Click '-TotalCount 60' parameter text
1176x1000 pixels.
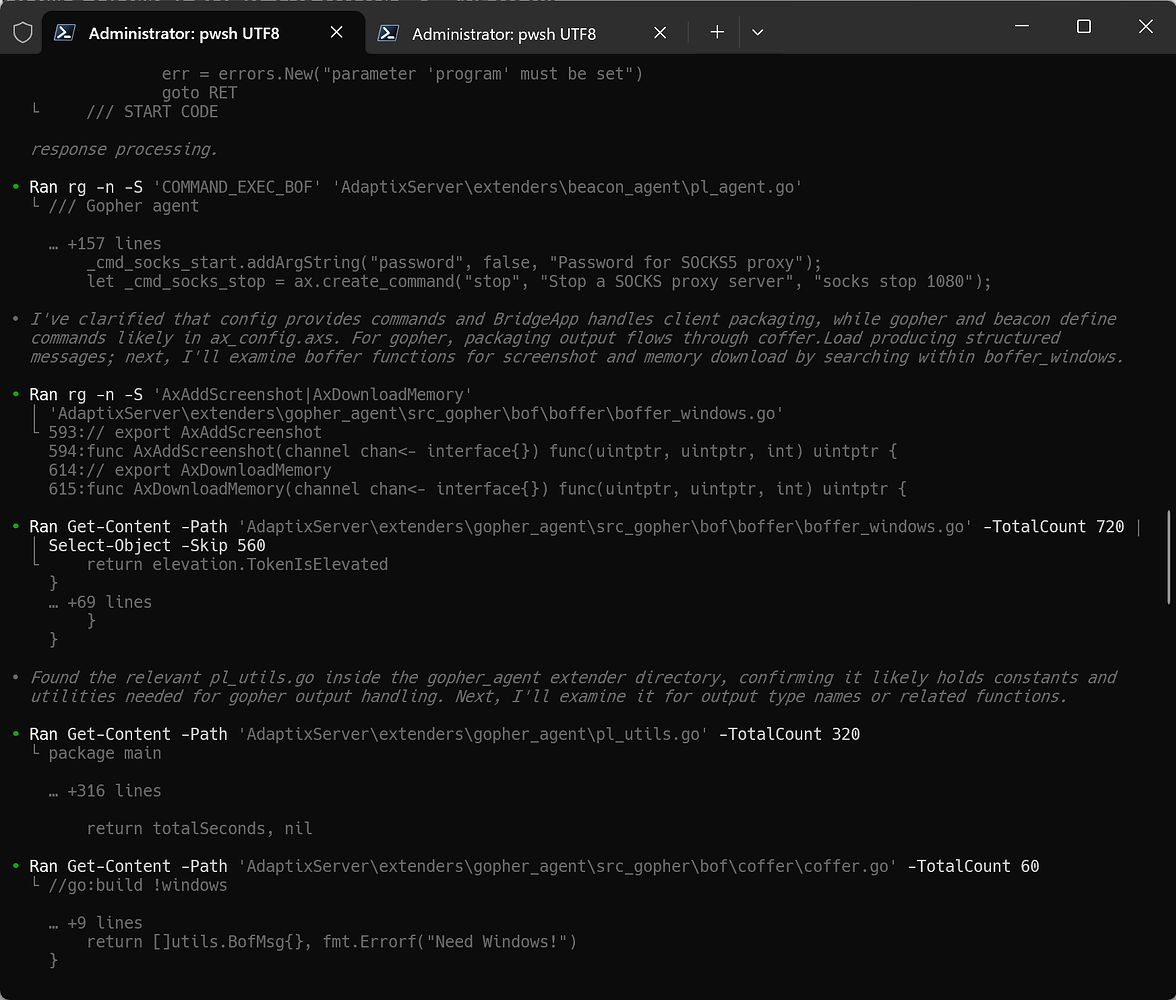(974, 866)
